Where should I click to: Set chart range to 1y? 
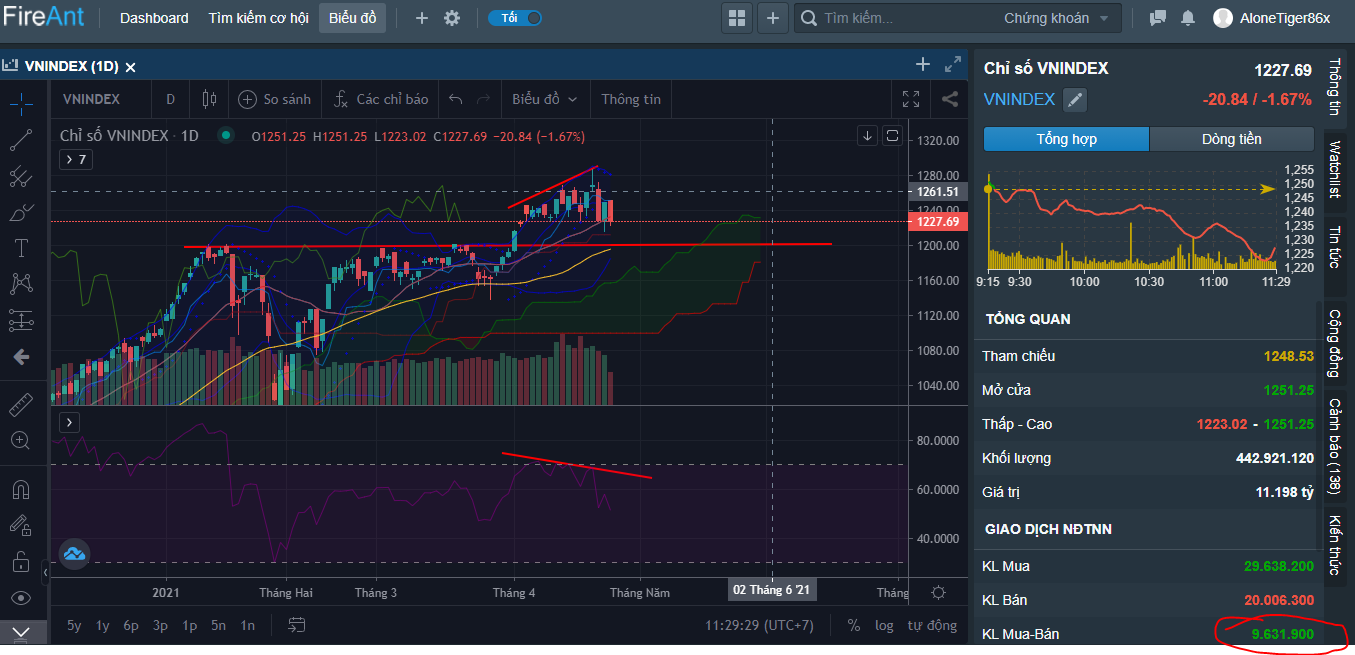[x=103, y=625]
